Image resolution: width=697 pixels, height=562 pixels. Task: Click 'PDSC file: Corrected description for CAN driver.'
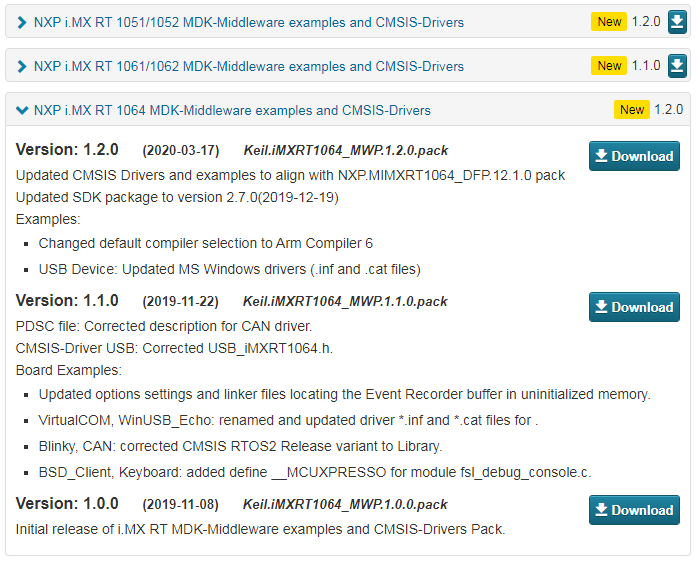[x=164, y=326]
